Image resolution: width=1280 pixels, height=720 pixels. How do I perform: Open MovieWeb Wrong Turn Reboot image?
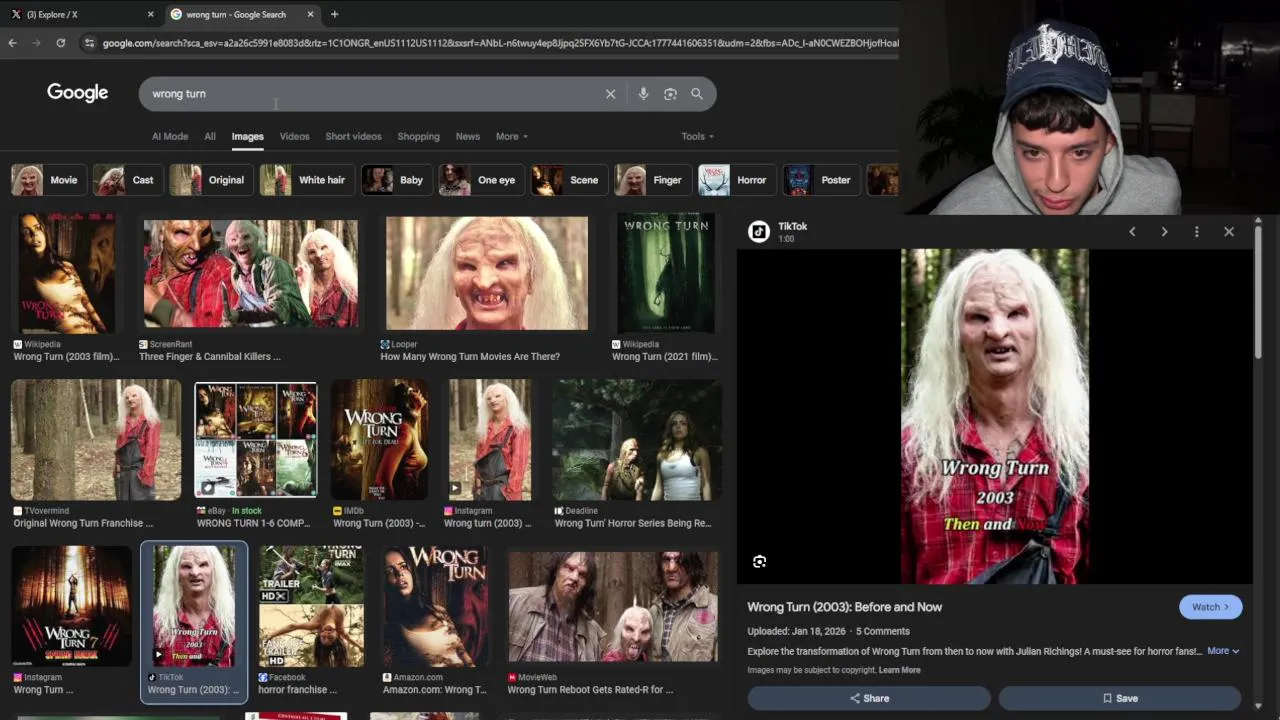coord(613,606)
